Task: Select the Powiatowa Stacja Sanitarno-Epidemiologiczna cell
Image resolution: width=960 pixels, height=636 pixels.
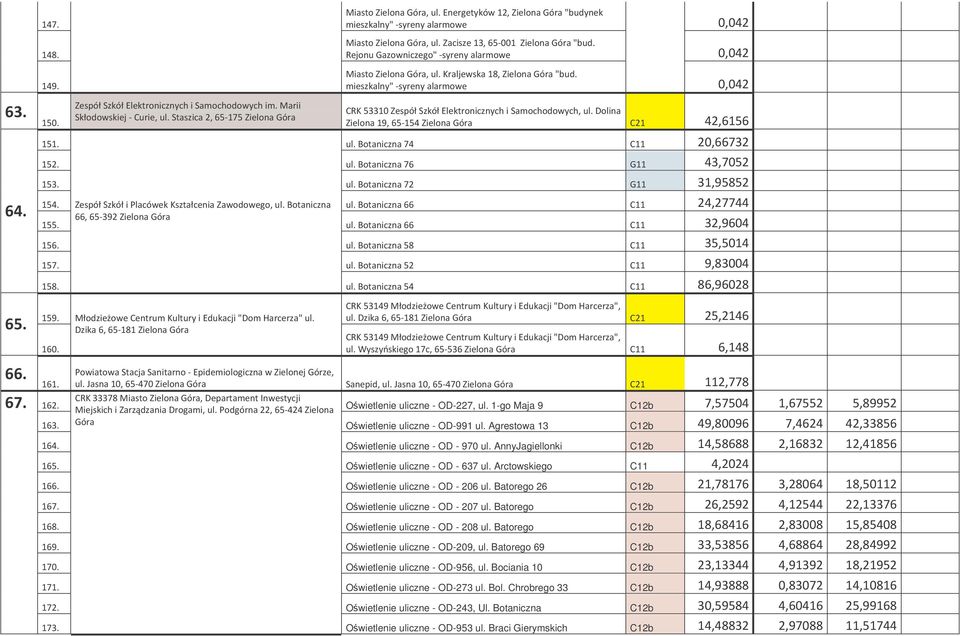Action: pos(206,374)
